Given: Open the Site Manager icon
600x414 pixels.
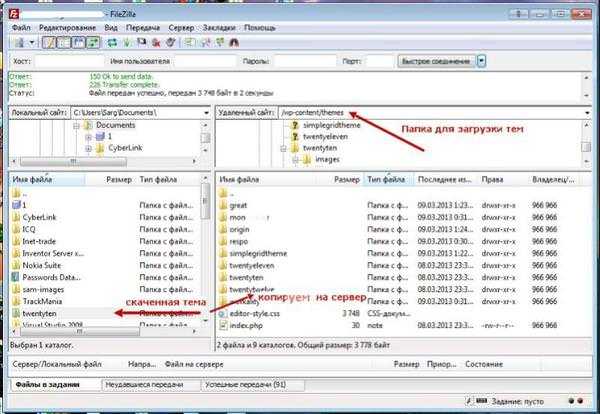Looking at the screenshot, I should 19,42.
